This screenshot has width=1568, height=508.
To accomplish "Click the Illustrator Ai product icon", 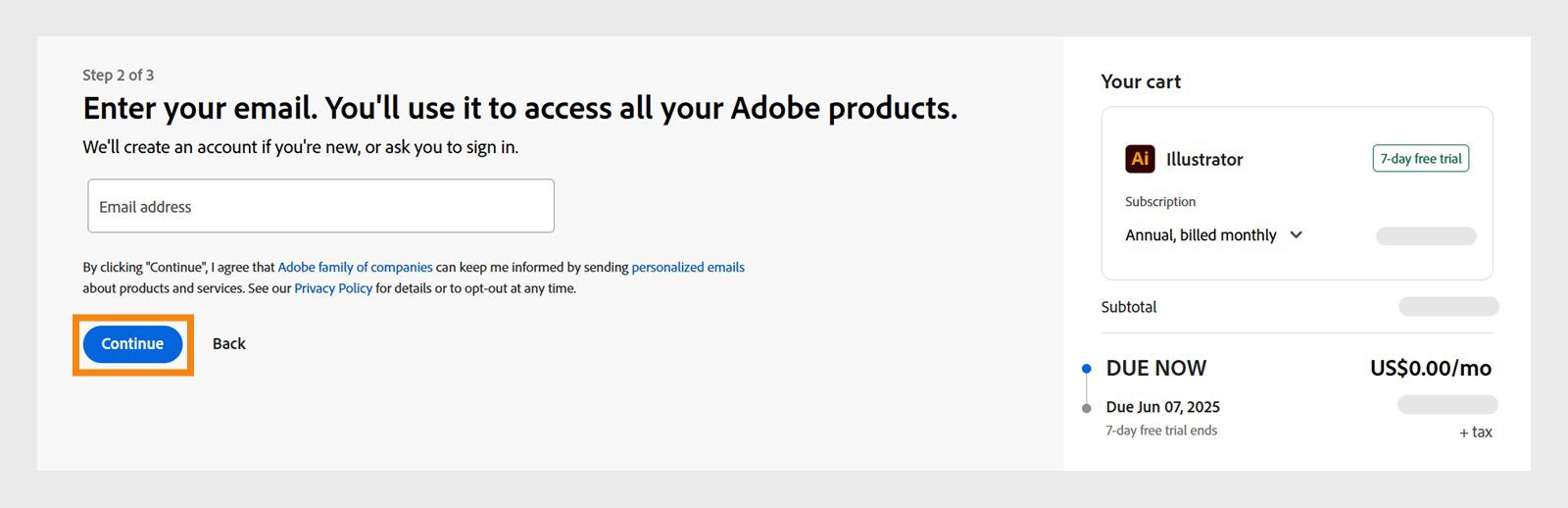I will 1140,159.
